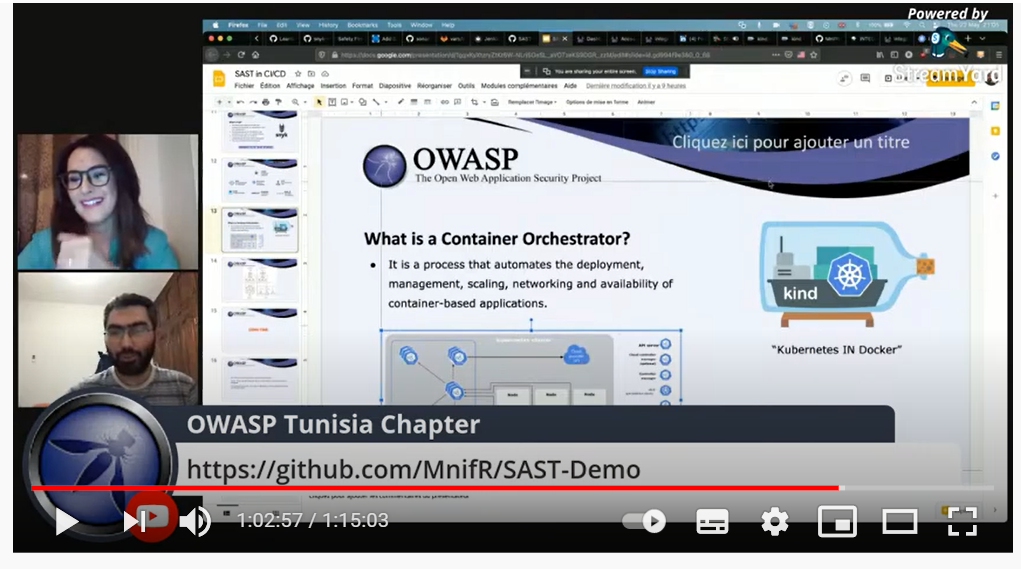Click the Google Slides logo icon
This screenshot has width=1021, height=569.
[219, 79]
